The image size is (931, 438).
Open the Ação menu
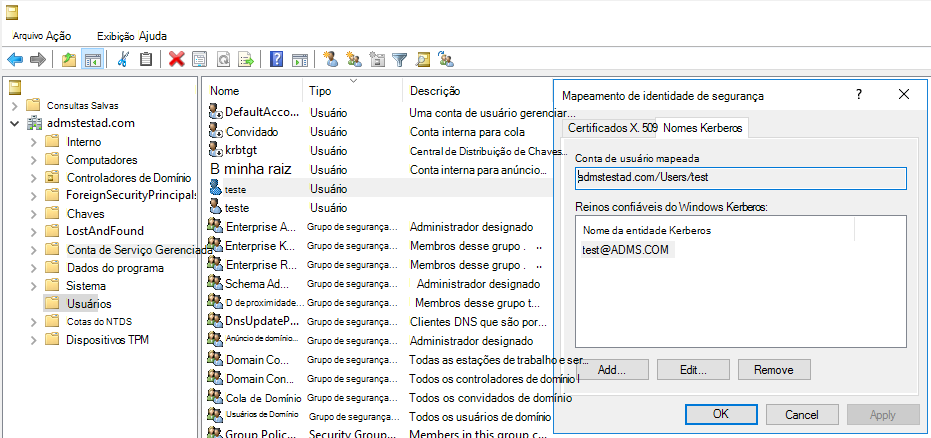[x=59, y=36]
